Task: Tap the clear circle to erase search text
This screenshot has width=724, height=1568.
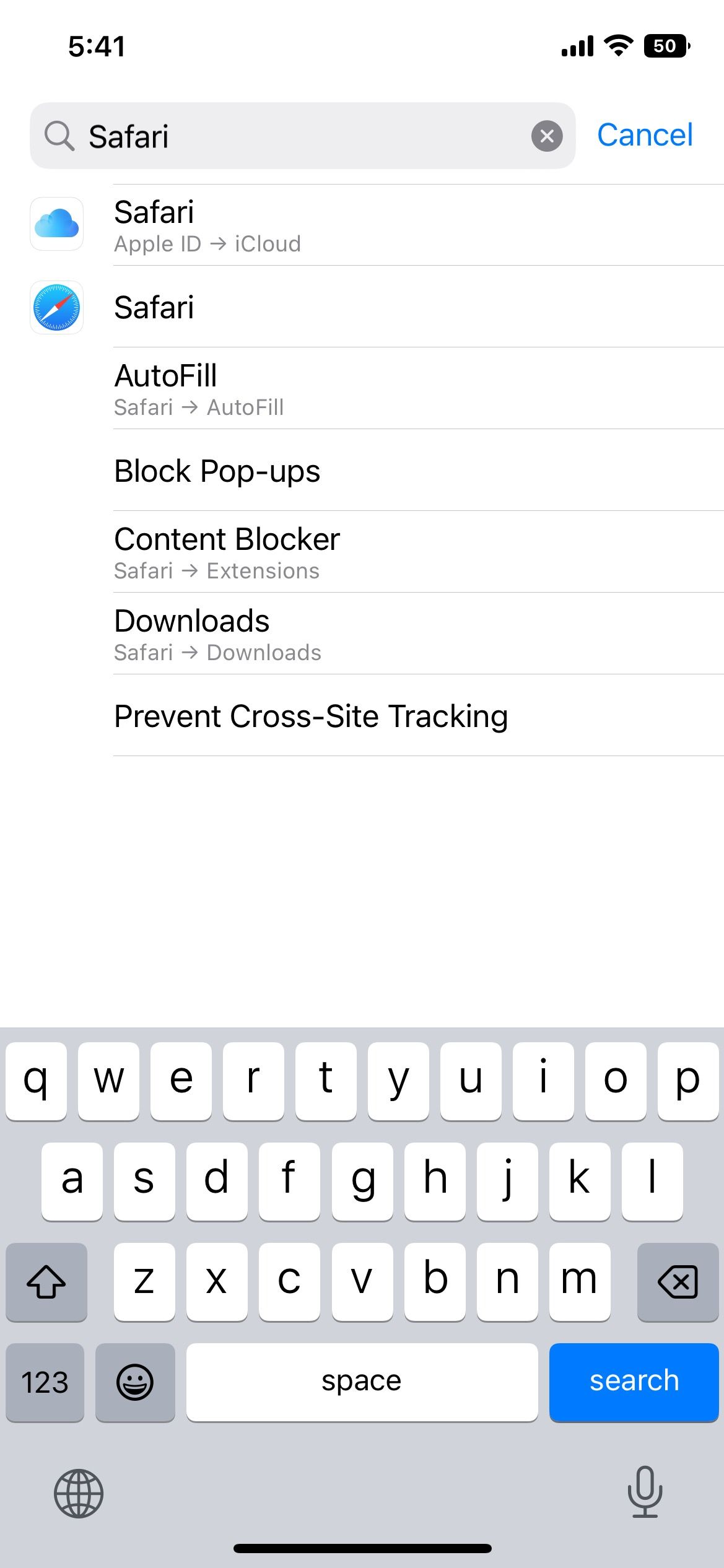Action: tap(546, 136)
